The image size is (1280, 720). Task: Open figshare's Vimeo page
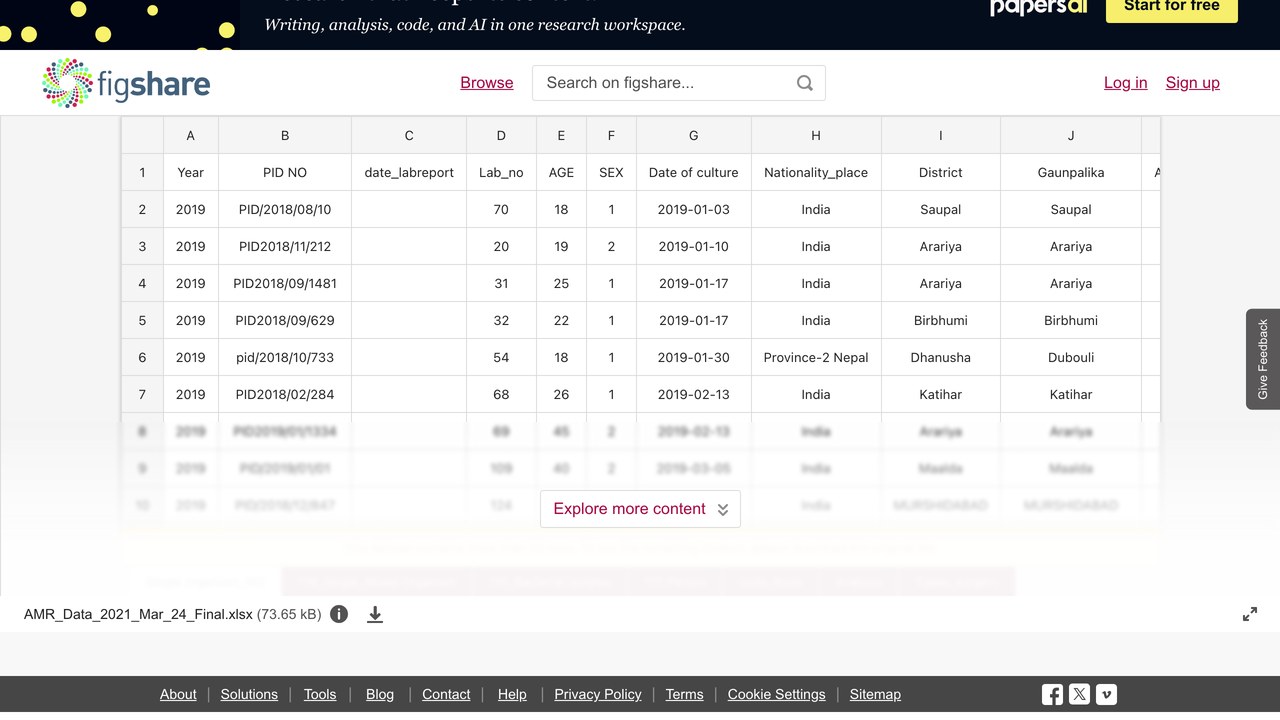point(1106,694)
